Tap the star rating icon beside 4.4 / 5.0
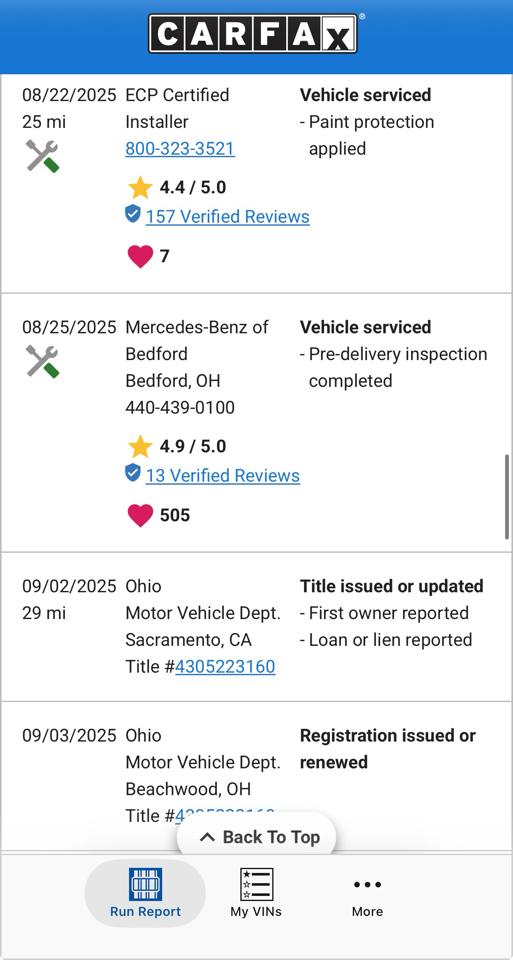513x960 pixels. coord(140,187)
